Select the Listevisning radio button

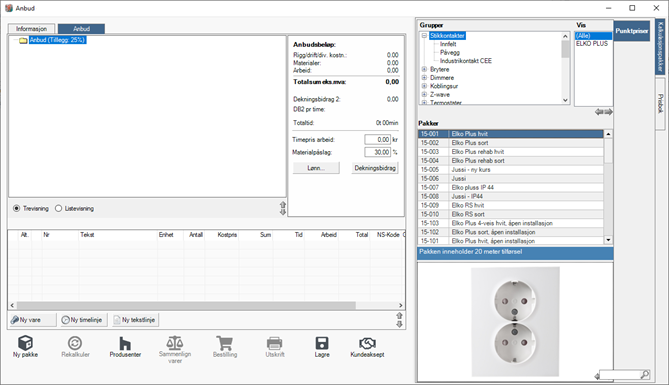tap(58, 208)
